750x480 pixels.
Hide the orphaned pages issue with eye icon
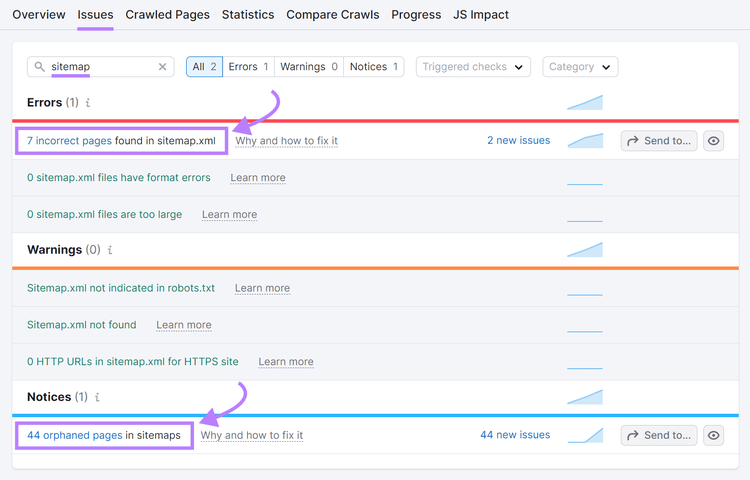pyautogui.click(x=713, y=436)
